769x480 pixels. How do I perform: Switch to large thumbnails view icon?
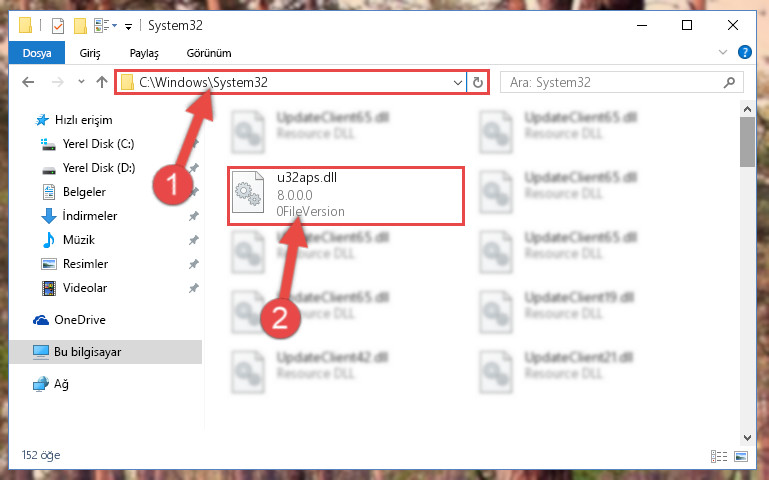741,456
